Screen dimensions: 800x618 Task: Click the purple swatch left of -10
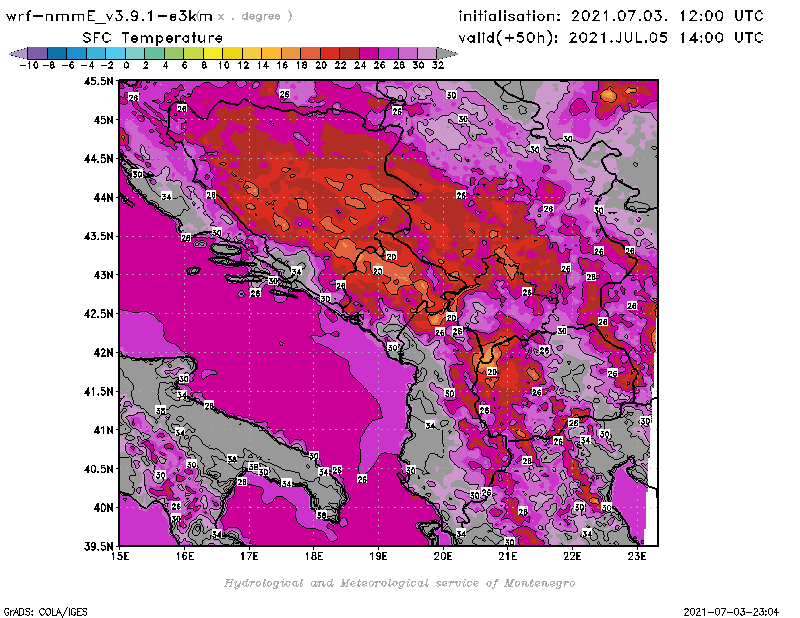[x=36, y=53]
